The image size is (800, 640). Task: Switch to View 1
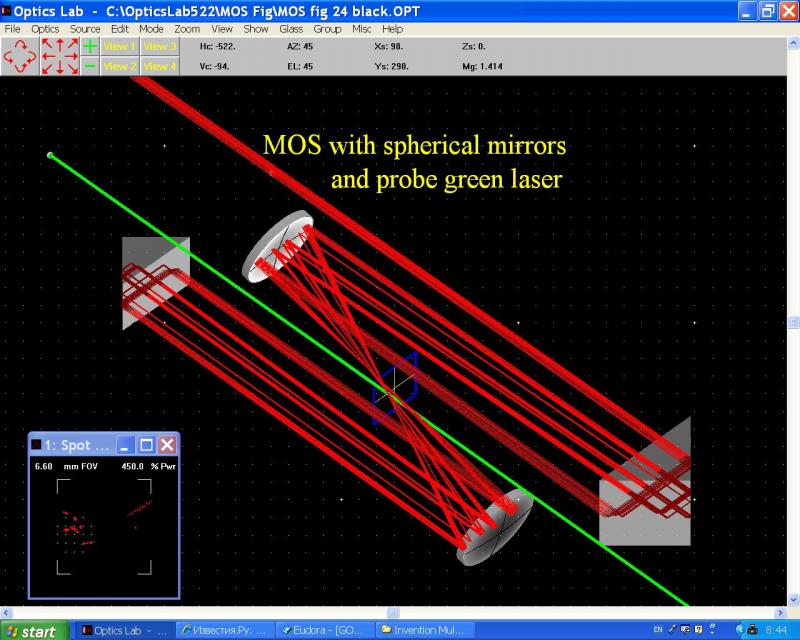coord(120,46)
